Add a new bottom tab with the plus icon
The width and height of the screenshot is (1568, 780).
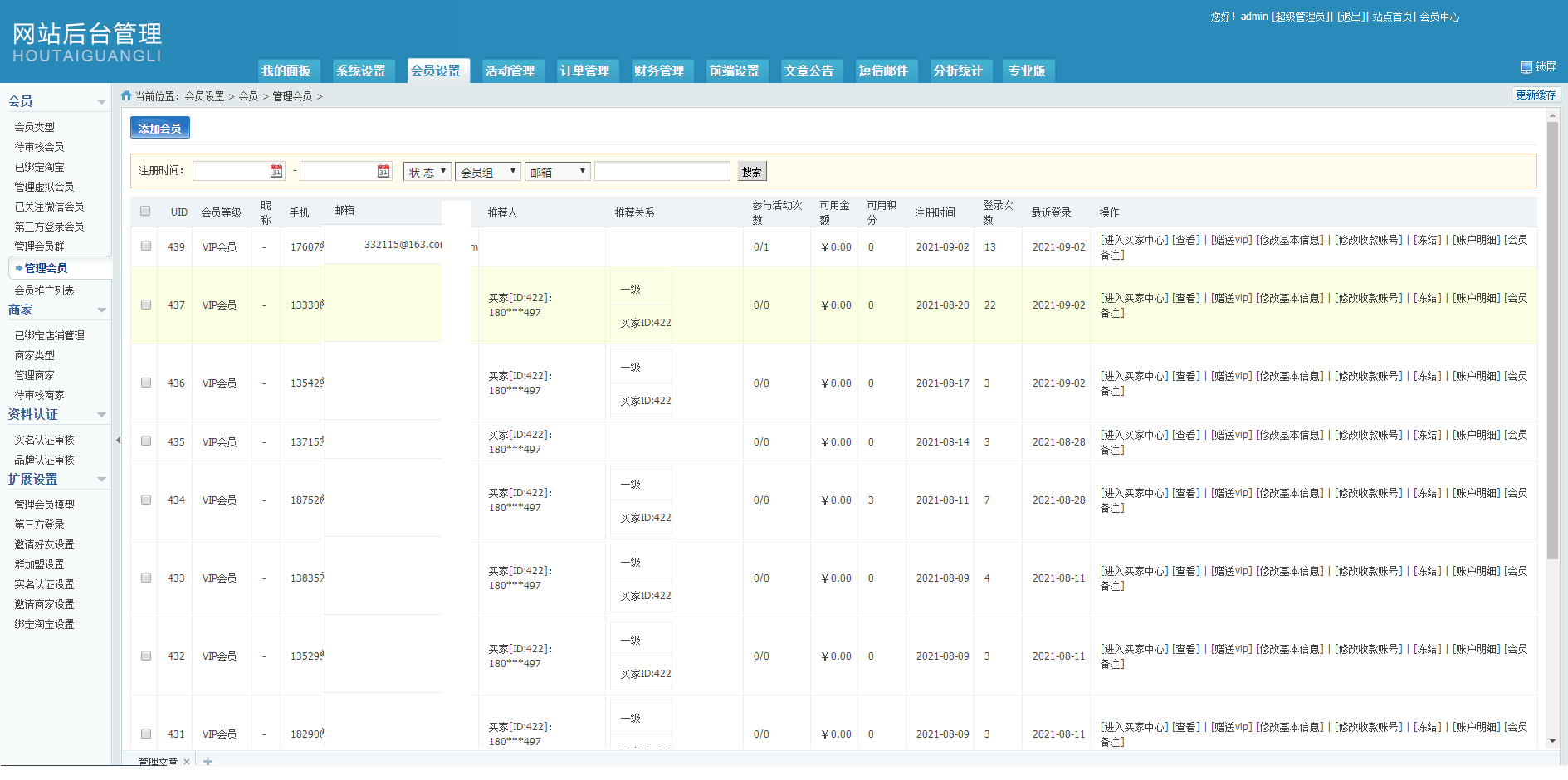tap(208, 762)
